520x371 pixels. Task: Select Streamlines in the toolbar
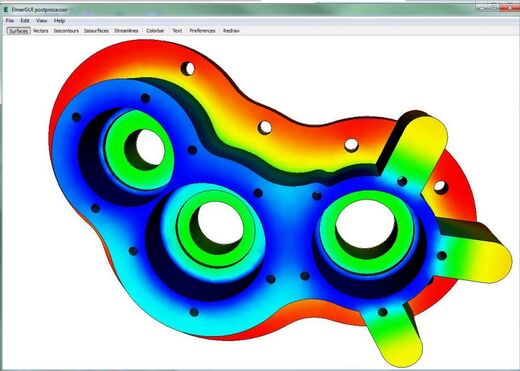point(126,31)
